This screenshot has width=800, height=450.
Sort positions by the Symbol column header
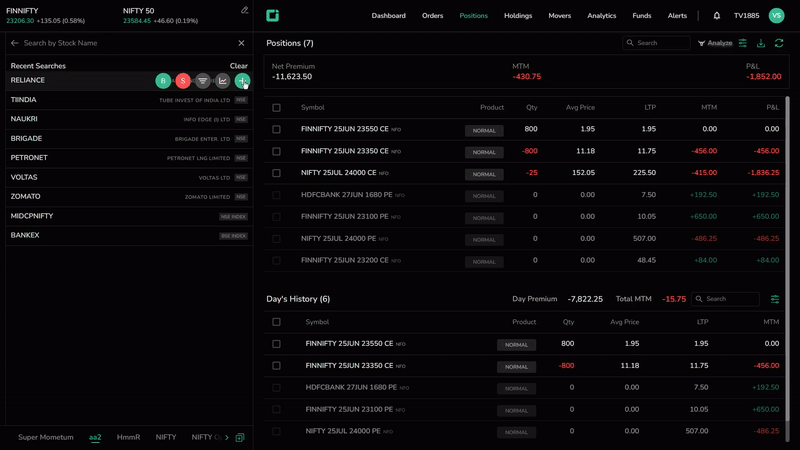(313, 108)
